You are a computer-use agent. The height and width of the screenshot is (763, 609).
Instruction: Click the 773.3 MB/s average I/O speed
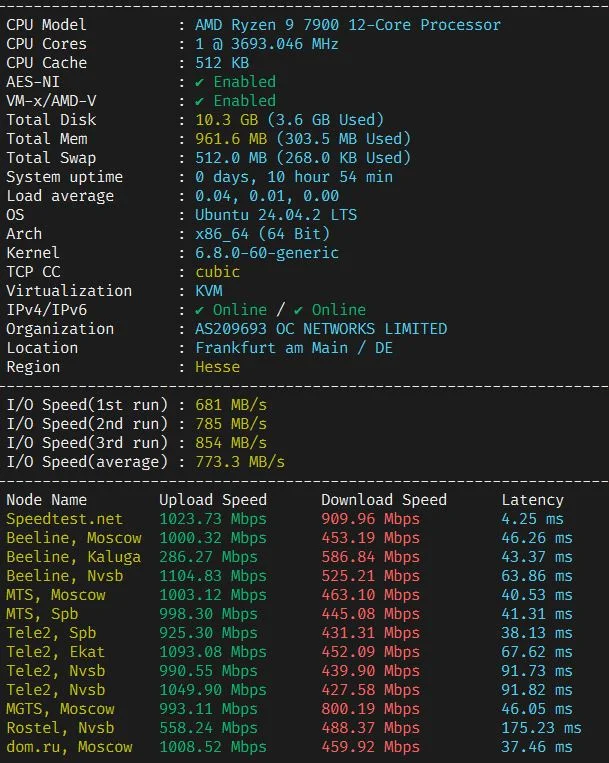pyautogui.click(x=240, y=462)
